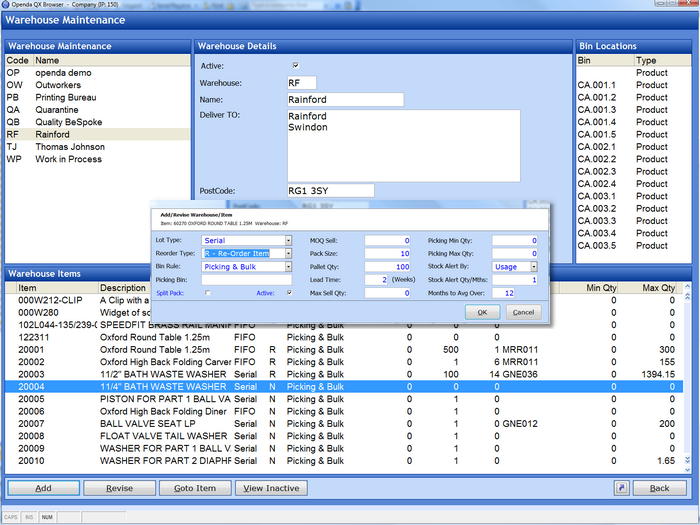This screenshot has height=525, width=700.
Task: Click the Warehouse code field RF
Action: [x=302, y=83]
